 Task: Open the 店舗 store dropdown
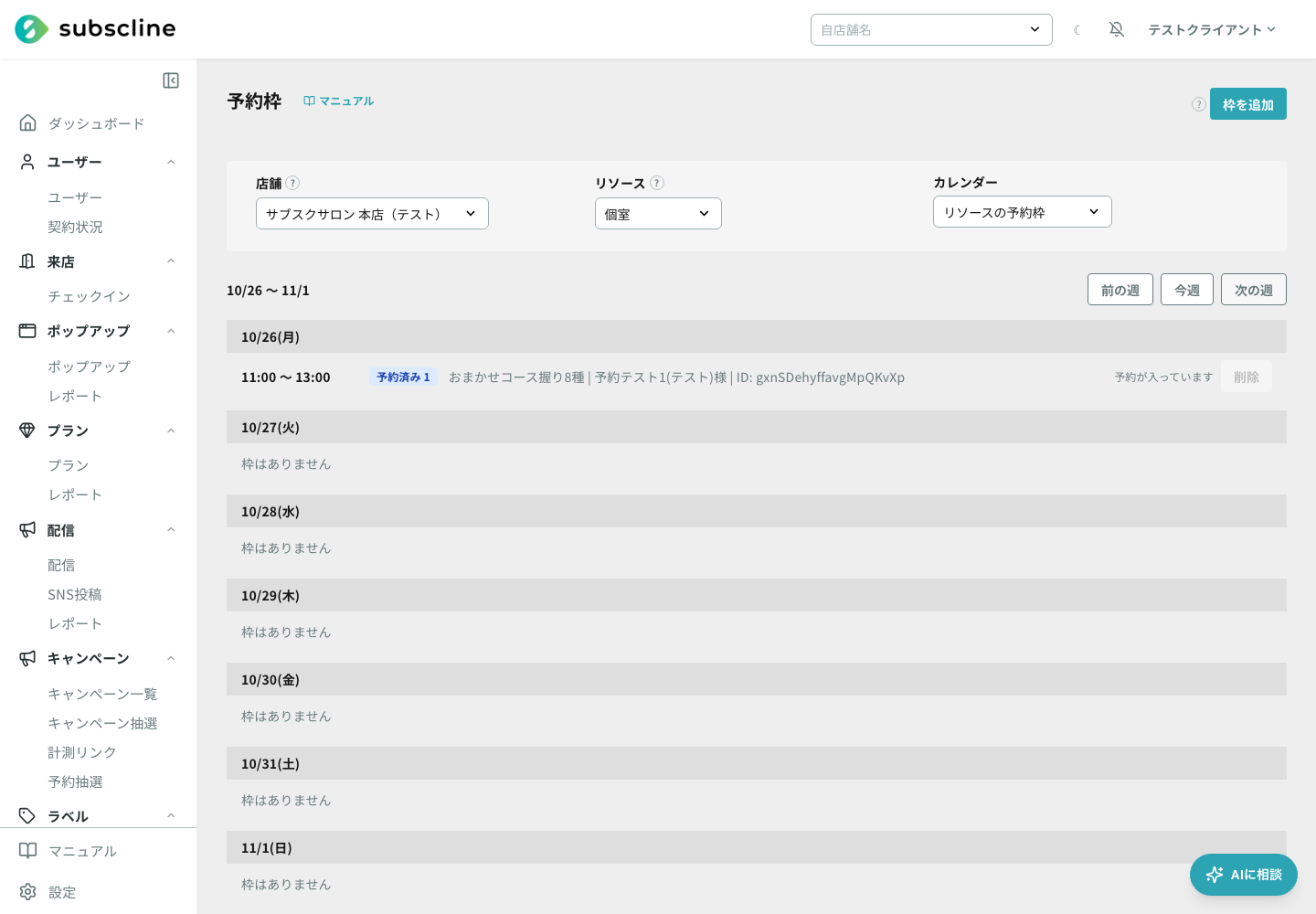[372, 214]
